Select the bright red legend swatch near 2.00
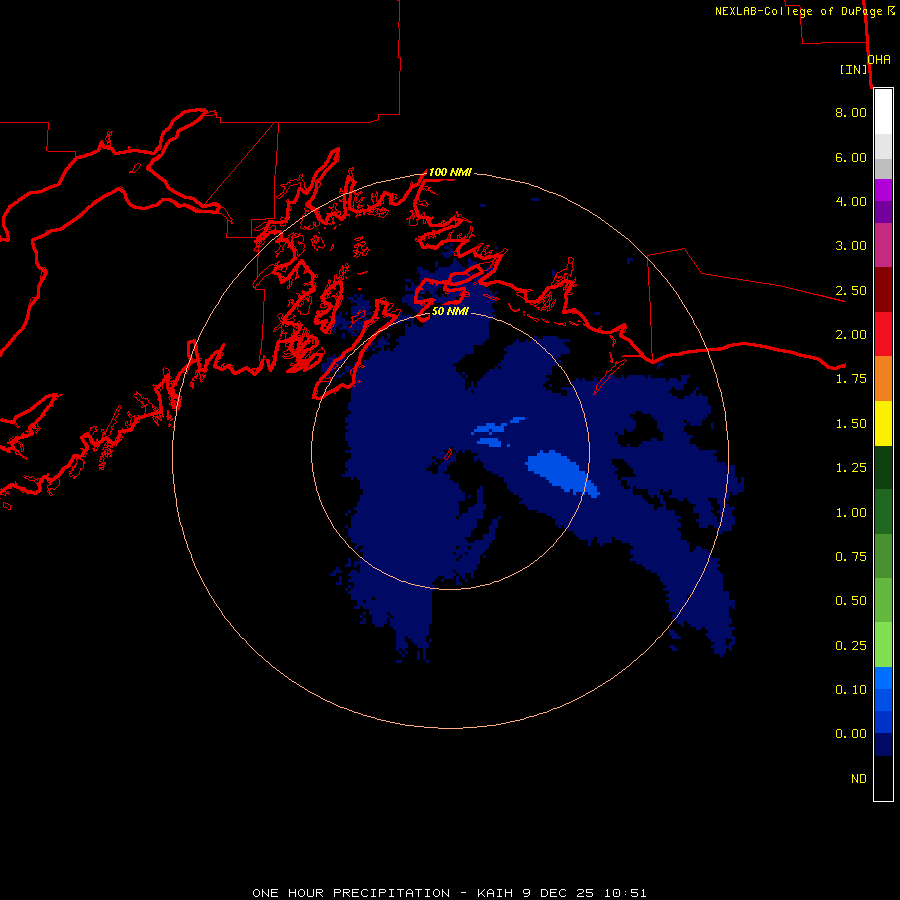 [x=883, y=334]
